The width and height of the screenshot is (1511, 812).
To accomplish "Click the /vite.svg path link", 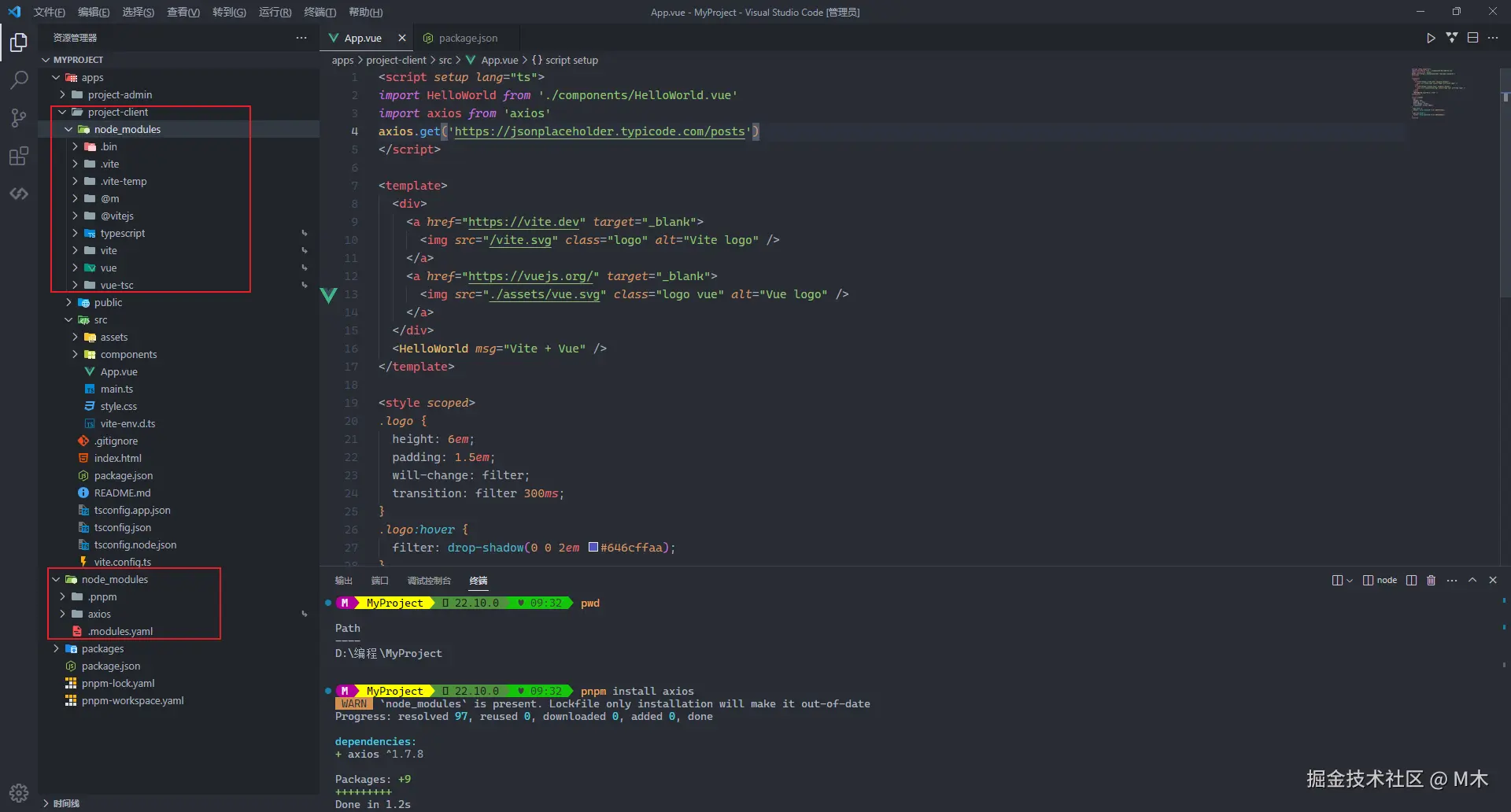I will tap(520, 240).
